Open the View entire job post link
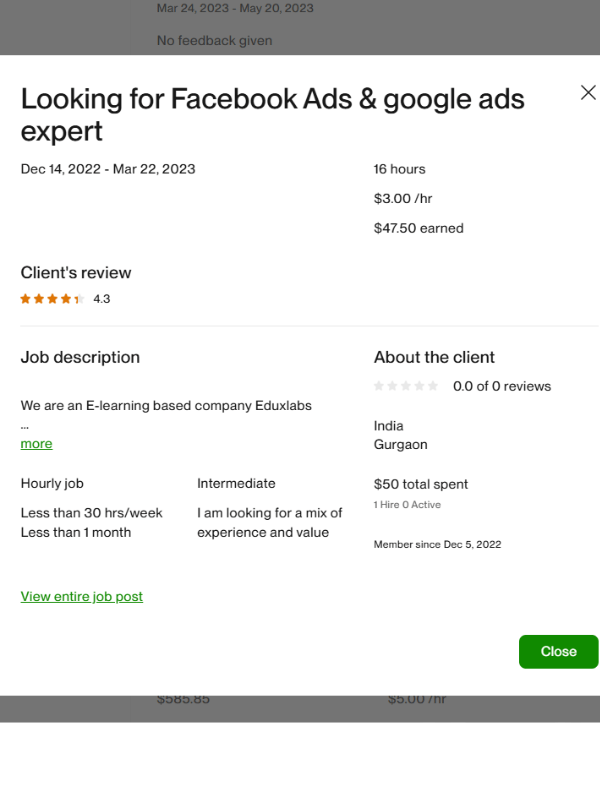 click(x=82, y=597)
